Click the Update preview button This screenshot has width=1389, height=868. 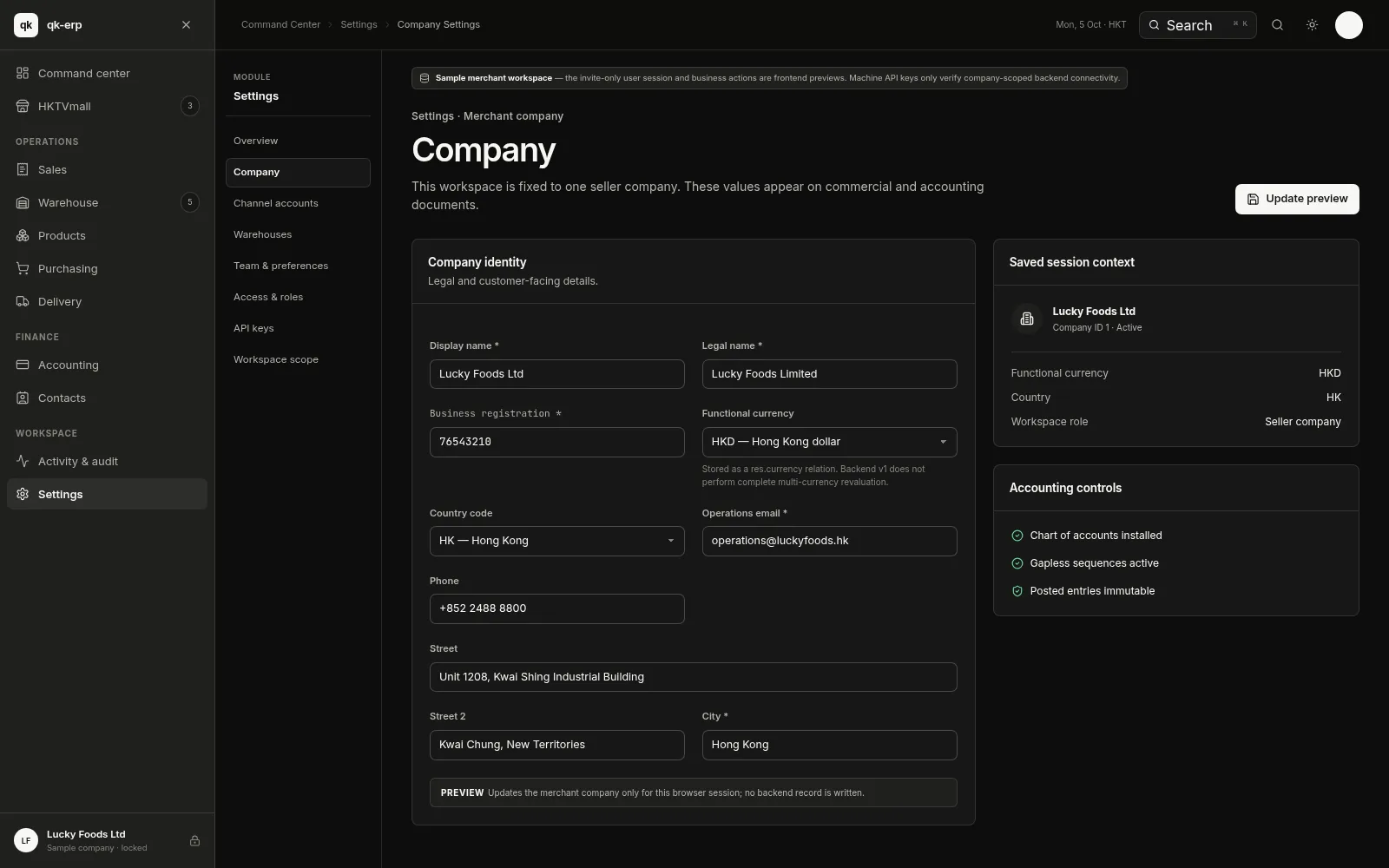(x=1297, y=199)
